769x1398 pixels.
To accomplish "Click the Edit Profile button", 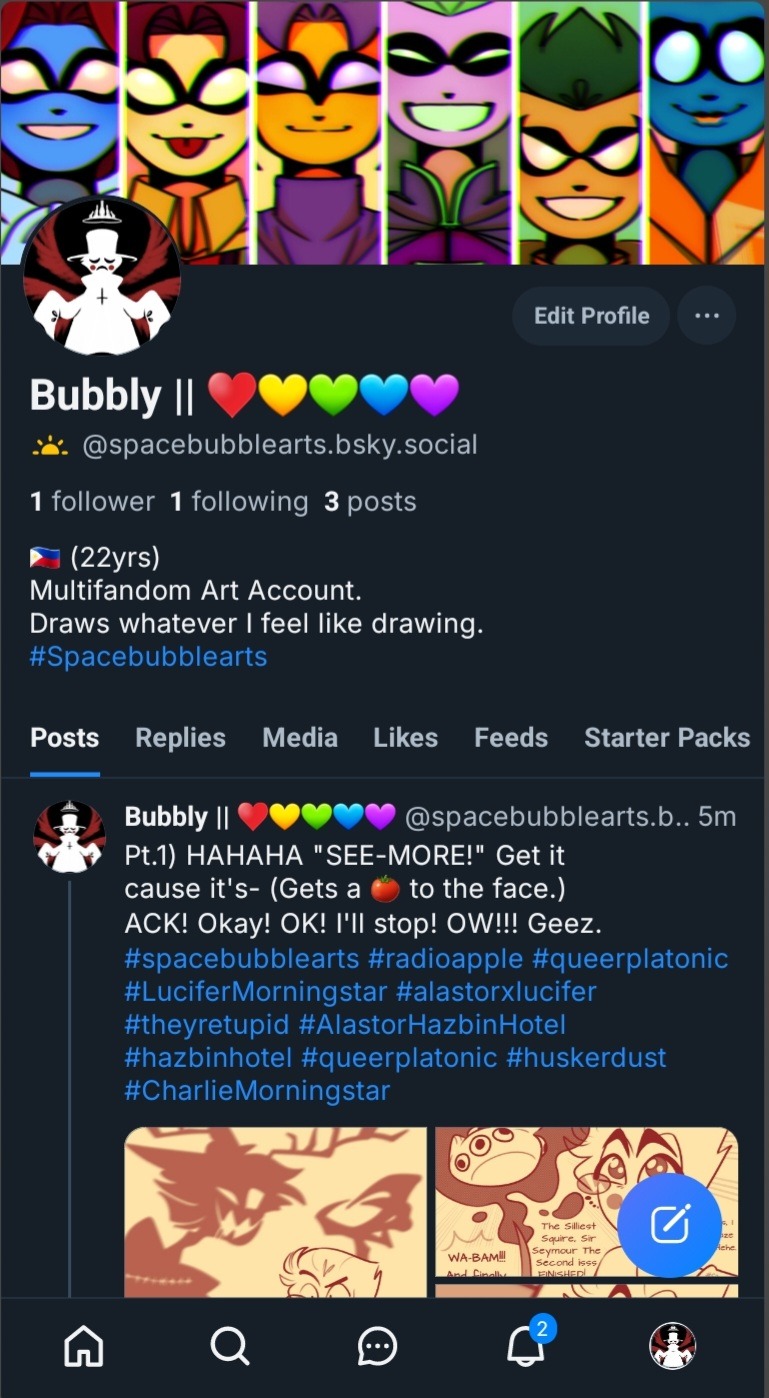I will pyautogui.click(x=591, y=316).
